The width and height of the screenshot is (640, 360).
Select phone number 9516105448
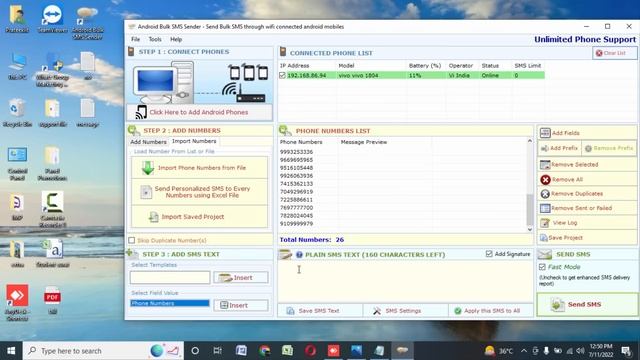pyautogui.click(x=296, y=168)
